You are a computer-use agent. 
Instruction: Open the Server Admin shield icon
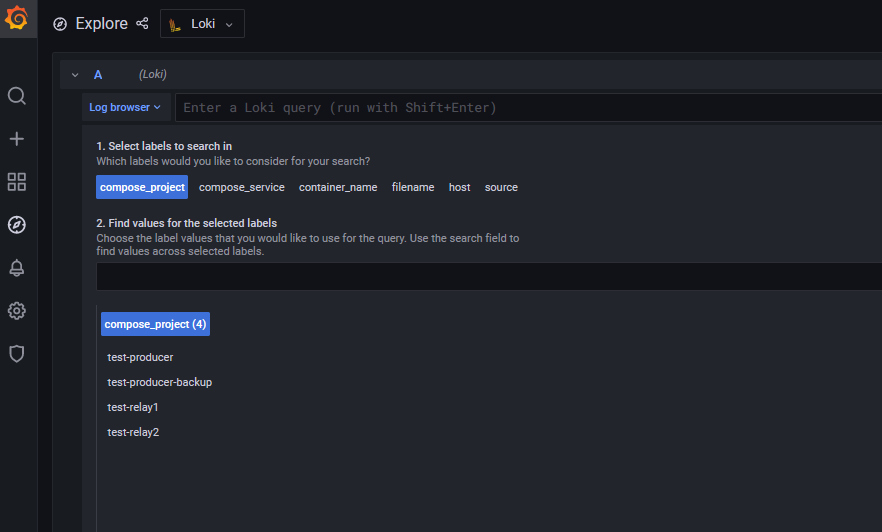(x=17, y=354)
